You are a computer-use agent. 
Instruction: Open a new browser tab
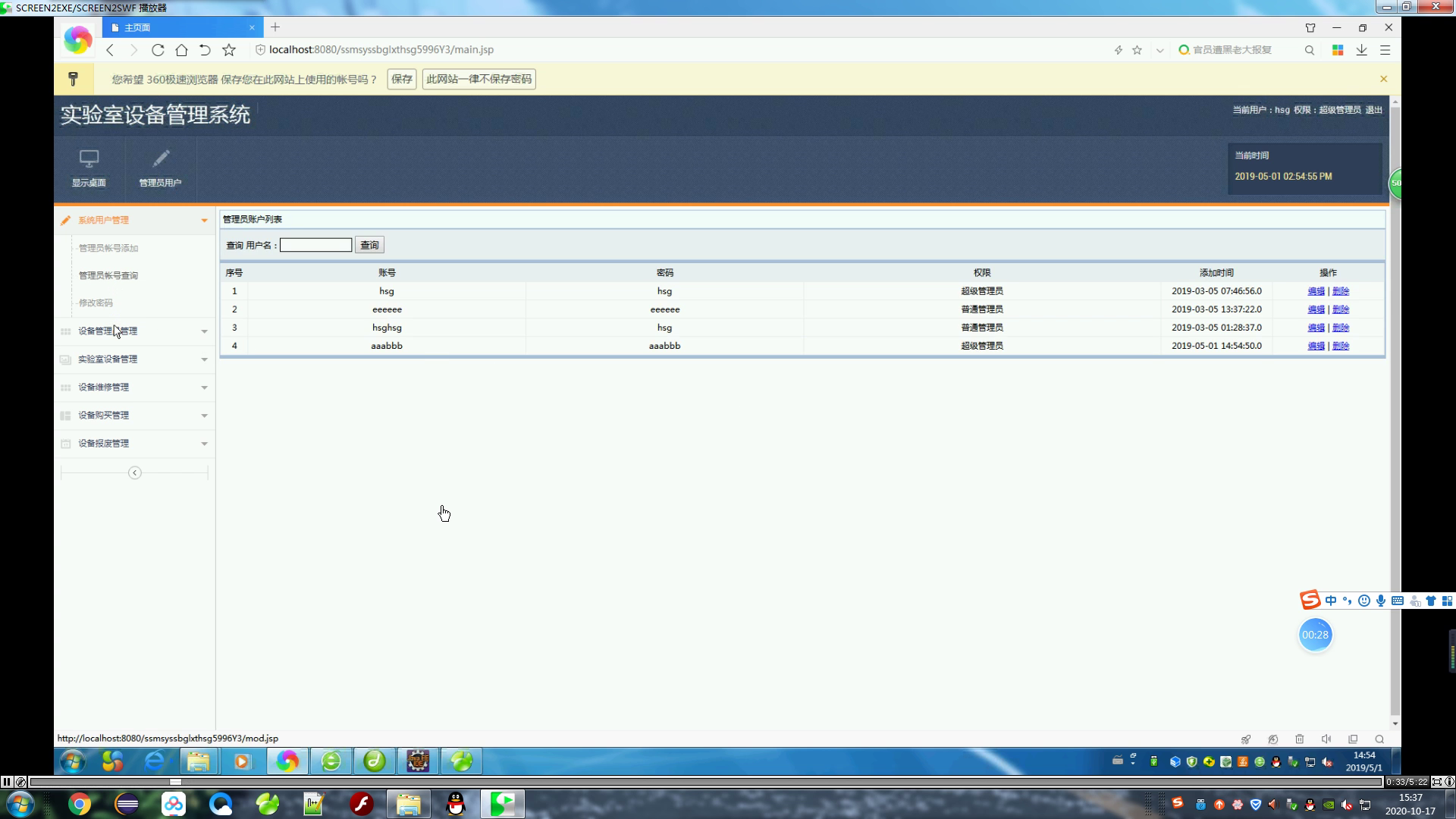click(275, 27)
